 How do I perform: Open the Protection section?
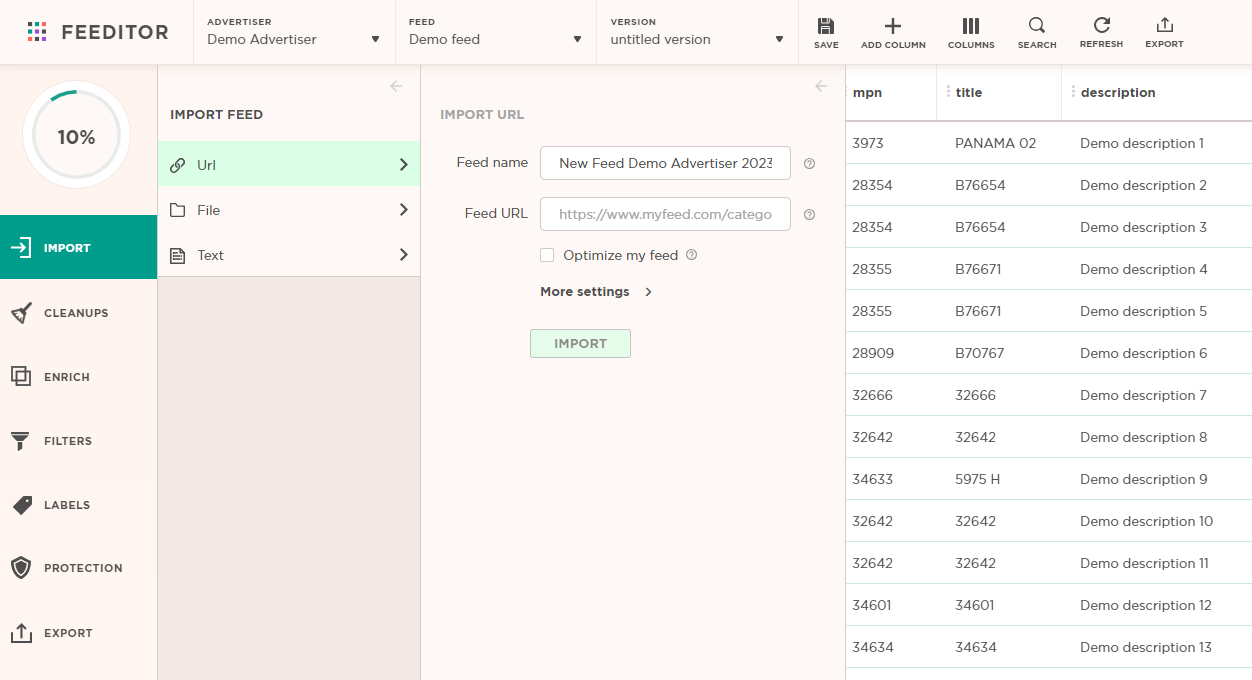[79, 568]
